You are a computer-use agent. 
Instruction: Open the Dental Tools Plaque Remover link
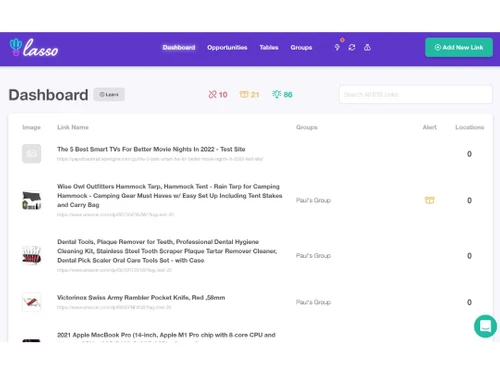tap(167, 251)
